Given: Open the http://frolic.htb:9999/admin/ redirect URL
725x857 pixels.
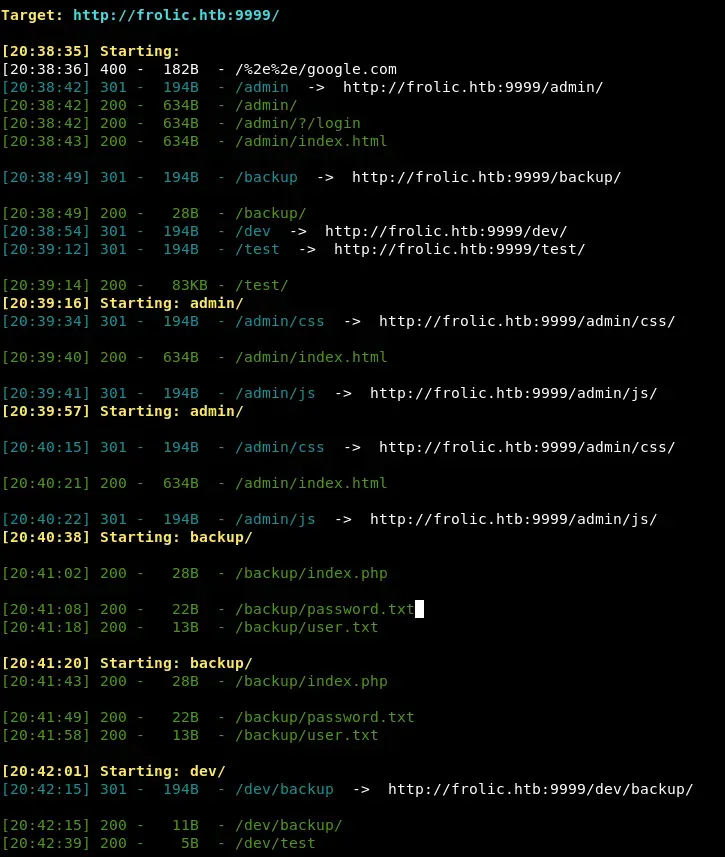Looking at the screenshot, I should coord(472,88).
